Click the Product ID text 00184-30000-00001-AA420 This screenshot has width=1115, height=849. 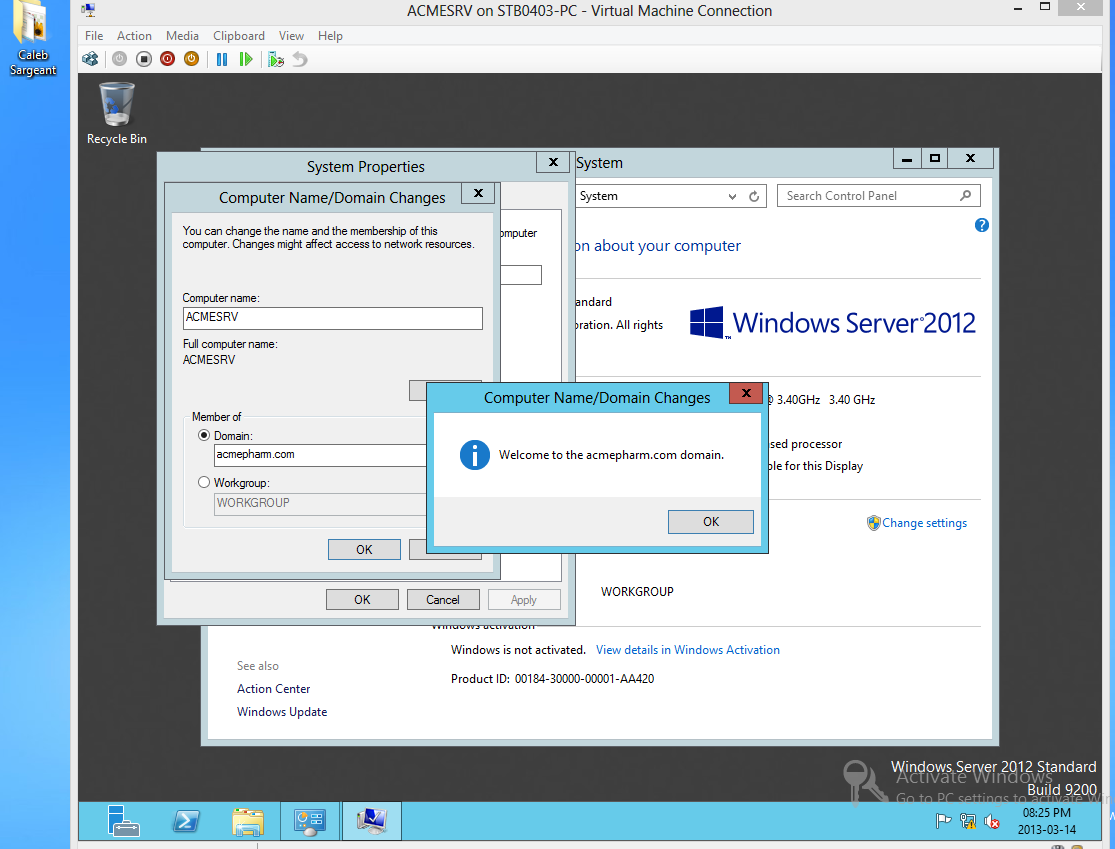[585, 679]
